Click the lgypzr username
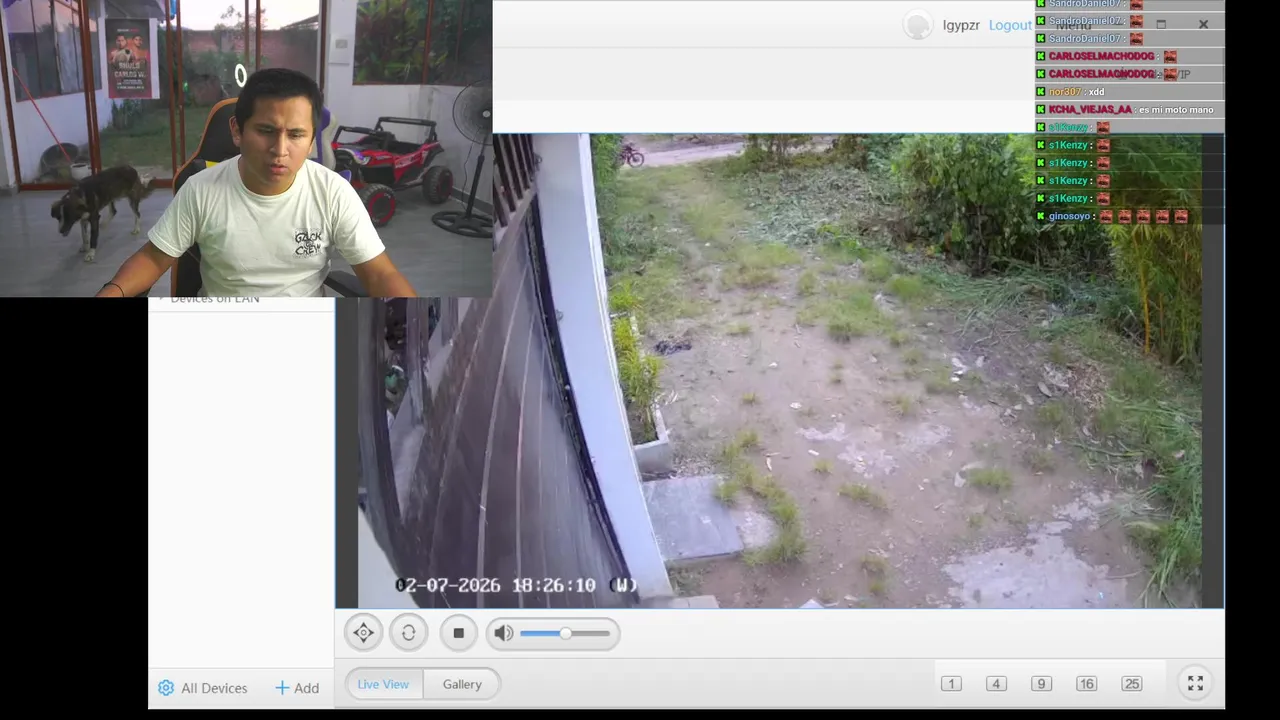This screenshot has width=1280, height=720. click(x=961, y=25)
